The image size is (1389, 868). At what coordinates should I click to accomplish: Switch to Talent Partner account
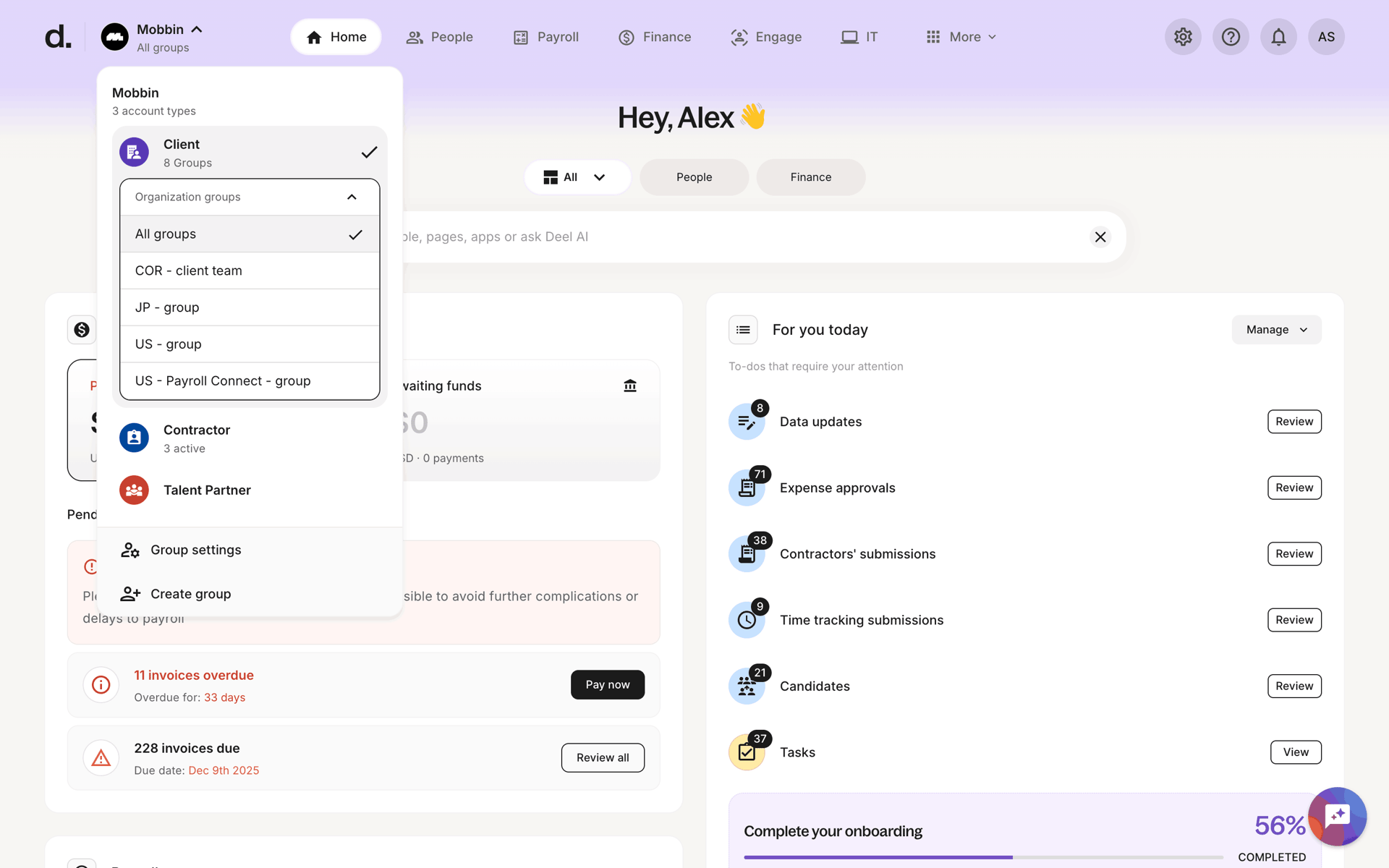pos(250,490)
